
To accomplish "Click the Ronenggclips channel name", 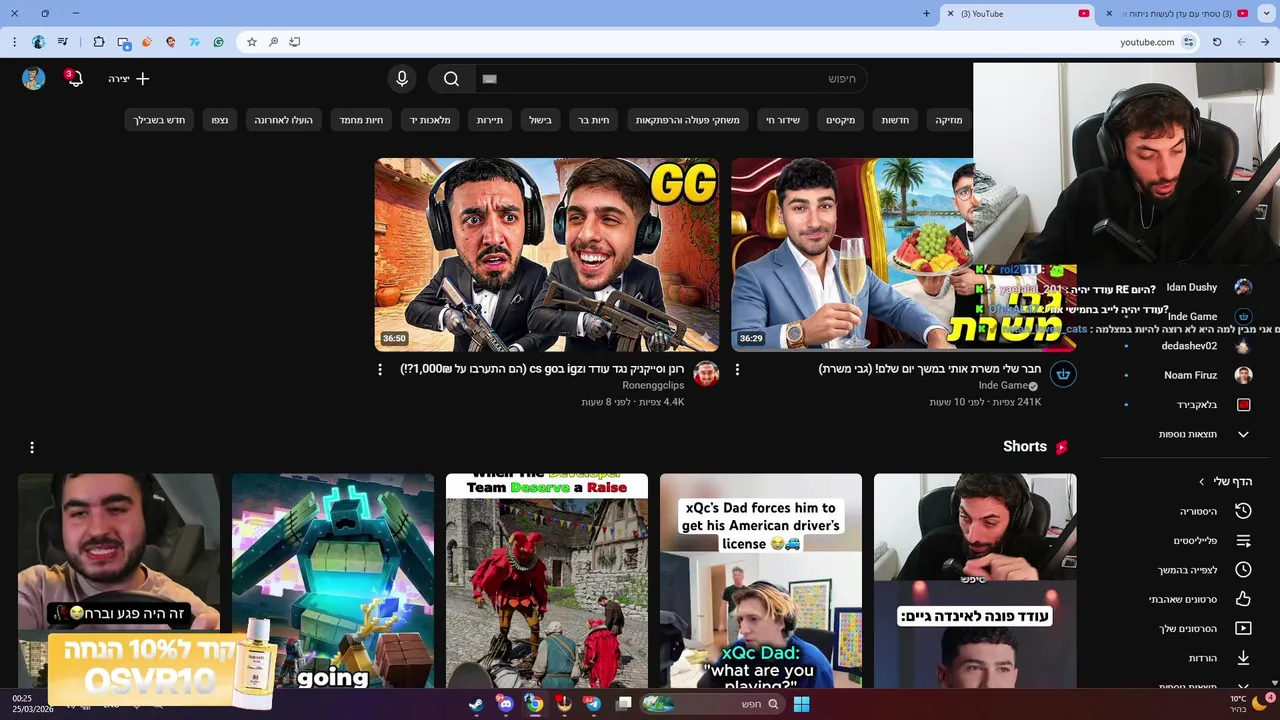I will click(x=653, y=385).
